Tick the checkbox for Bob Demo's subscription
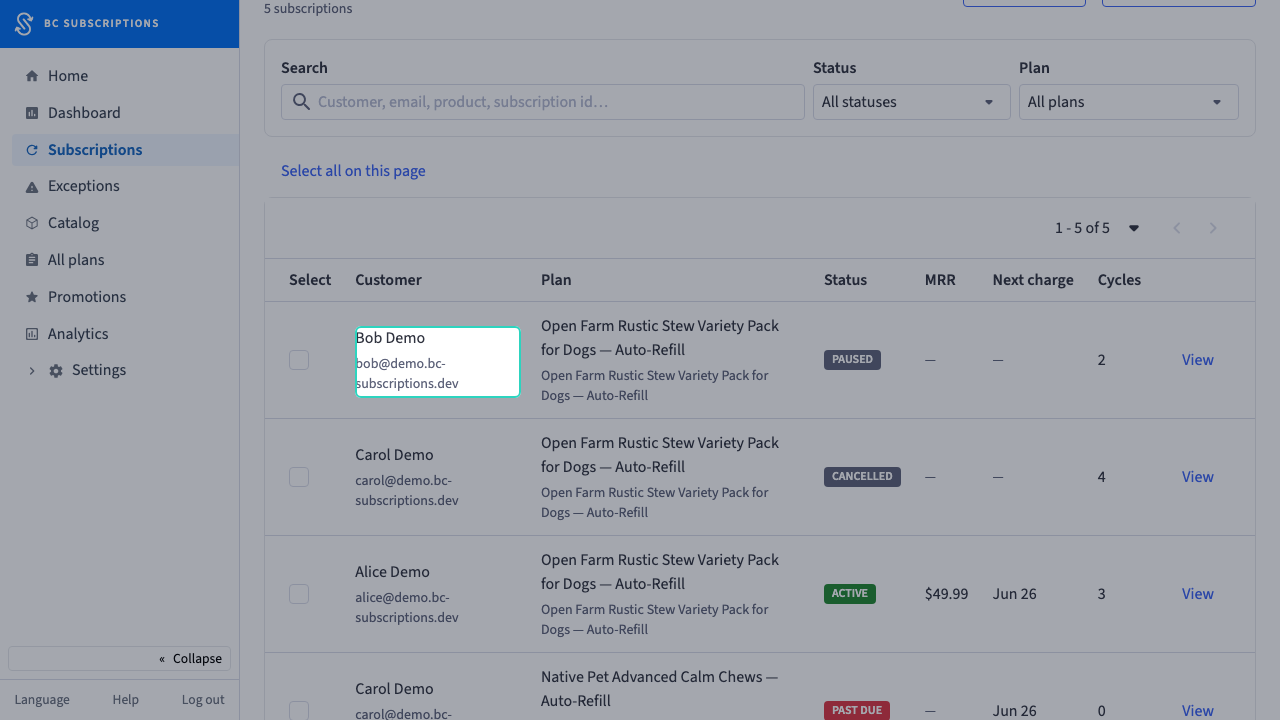Screen dimensions: 1280x720 (x=299, y=360)
